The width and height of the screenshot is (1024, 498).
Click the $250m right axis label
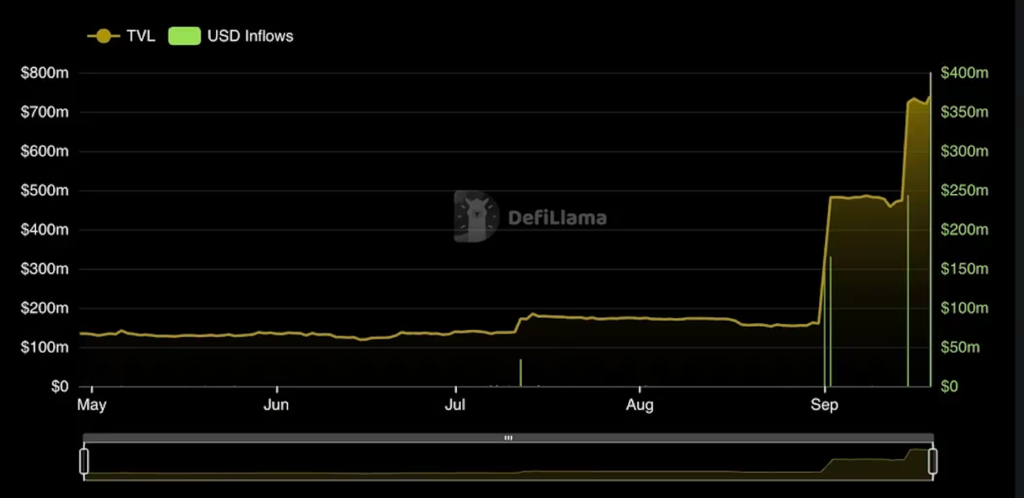[x=965, y=191]
